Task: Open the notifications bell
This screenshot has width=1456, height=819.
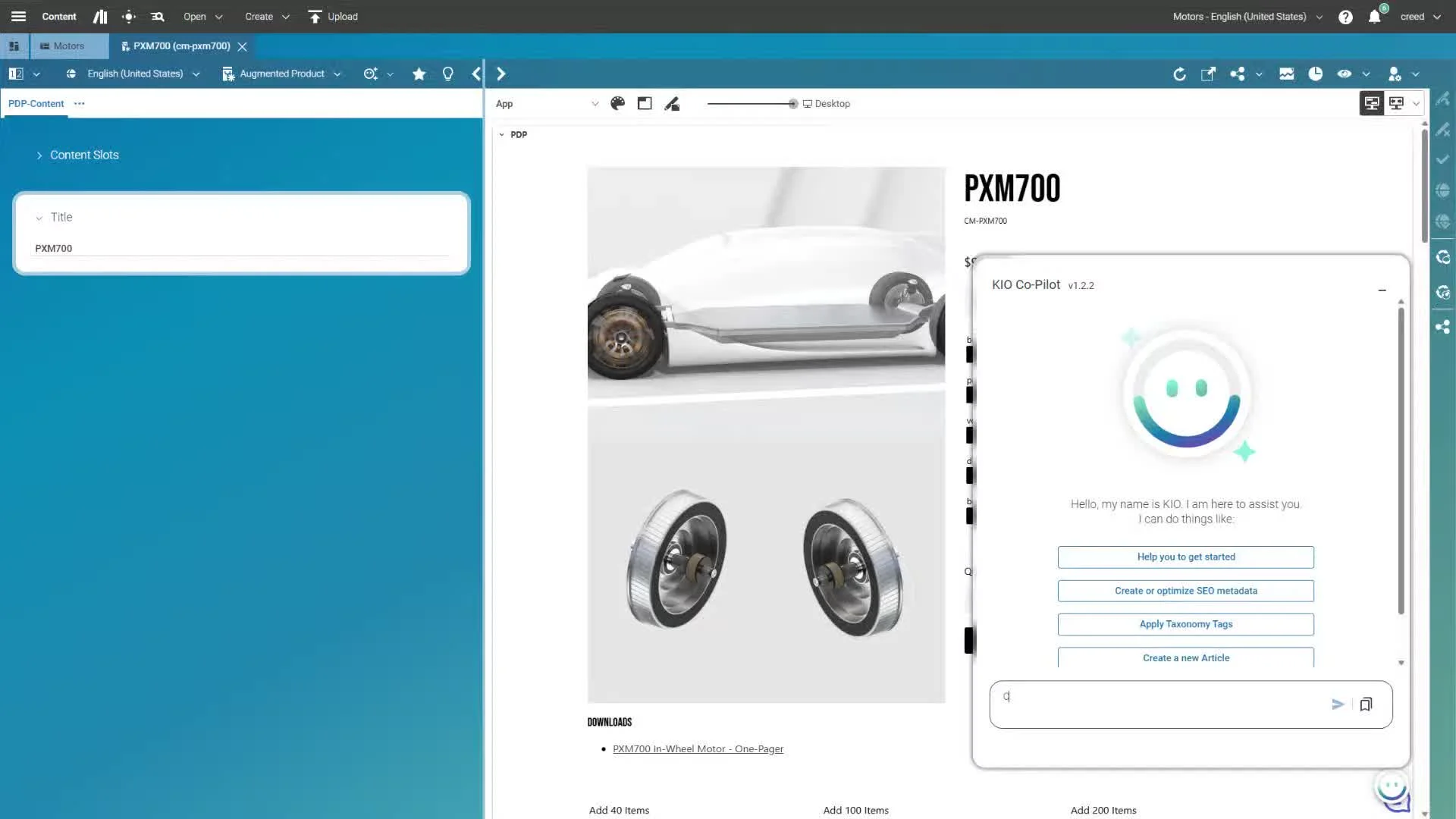Action: pos(1374,17)
